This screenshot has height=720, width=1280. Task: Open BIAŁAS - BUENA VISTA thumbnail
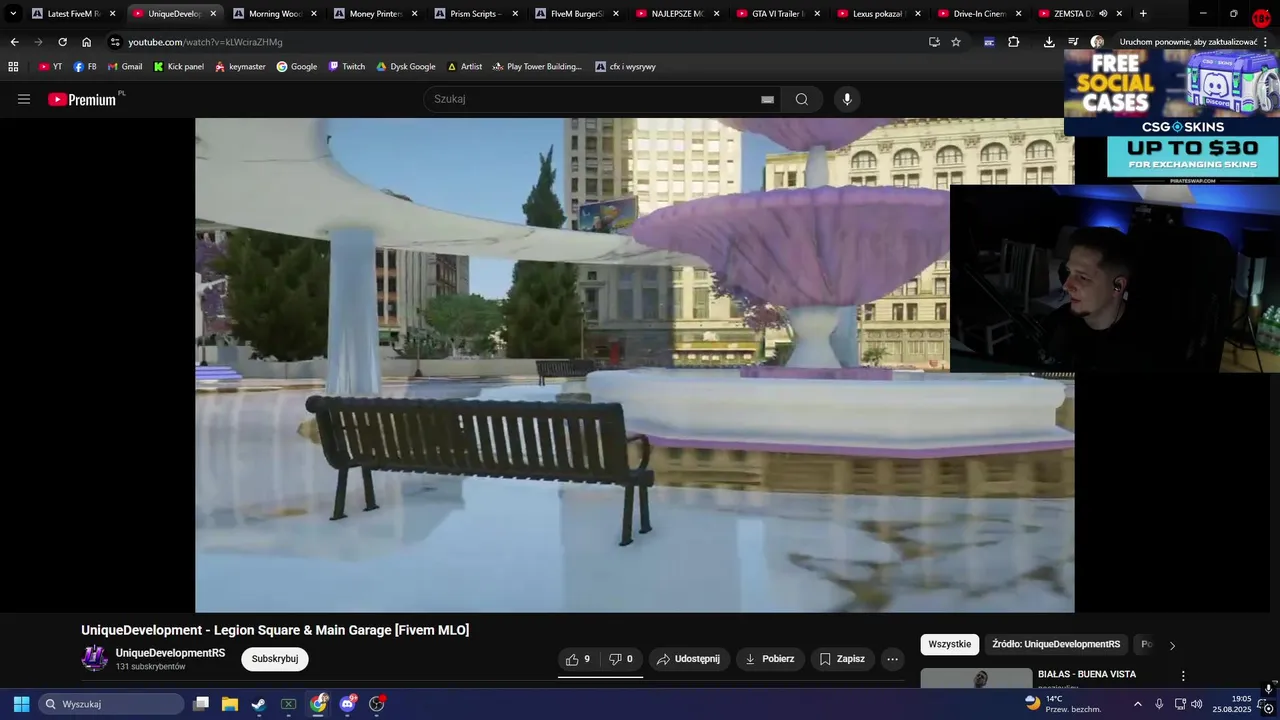[976, 678]
